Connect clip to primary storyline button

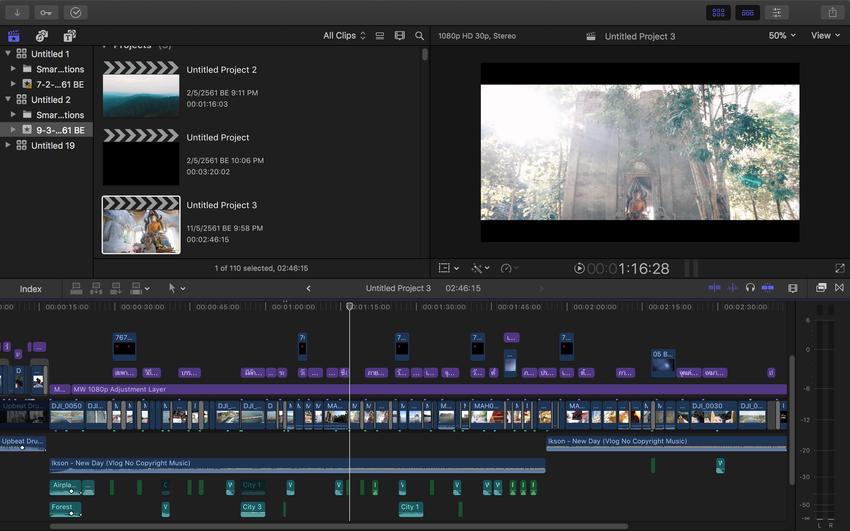76,288
